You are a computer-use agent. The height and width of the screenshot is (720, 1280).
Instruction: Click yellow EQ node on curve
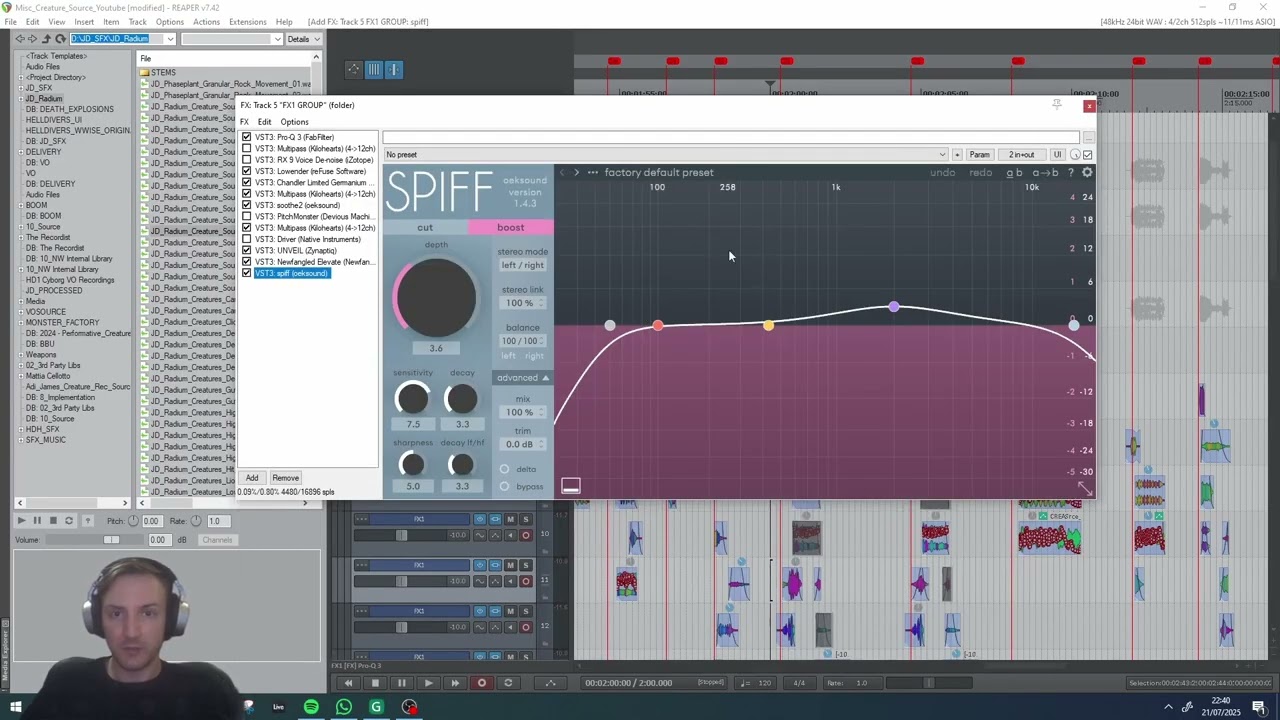[x=768, y=325]
